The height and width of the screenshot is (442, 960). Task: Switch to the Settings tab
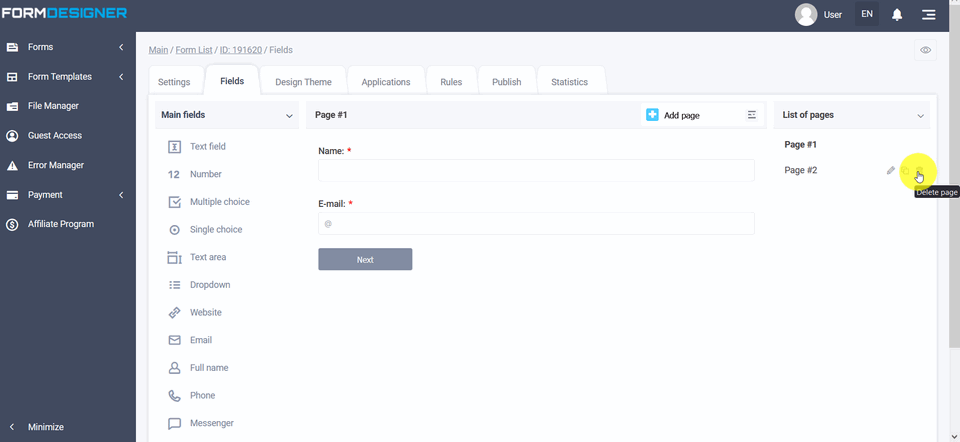pyautogui.click(x=174, y=82)
